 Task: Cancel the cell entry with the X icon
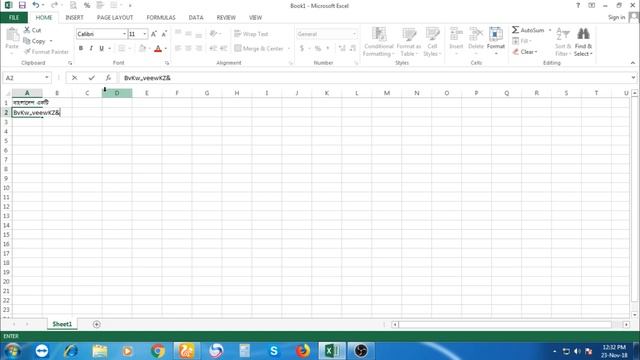(x=74, y=78)
